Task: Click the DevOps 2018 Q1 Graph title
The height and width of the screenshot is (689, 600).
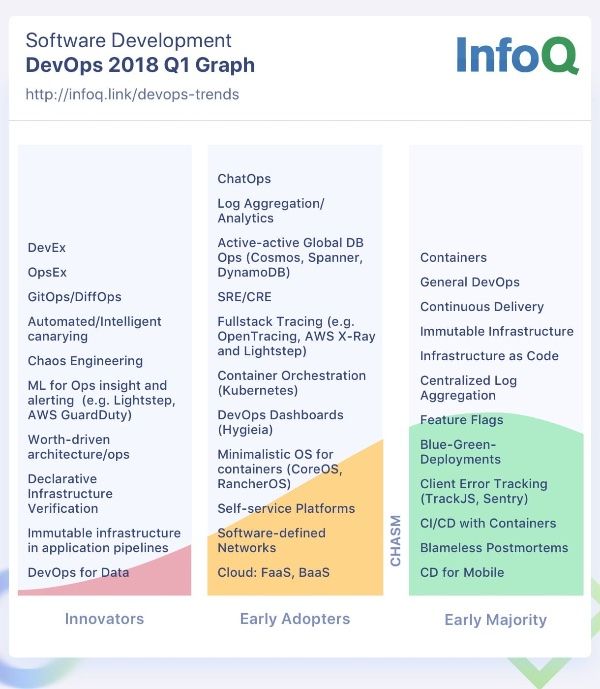Action: coord(140,65)
